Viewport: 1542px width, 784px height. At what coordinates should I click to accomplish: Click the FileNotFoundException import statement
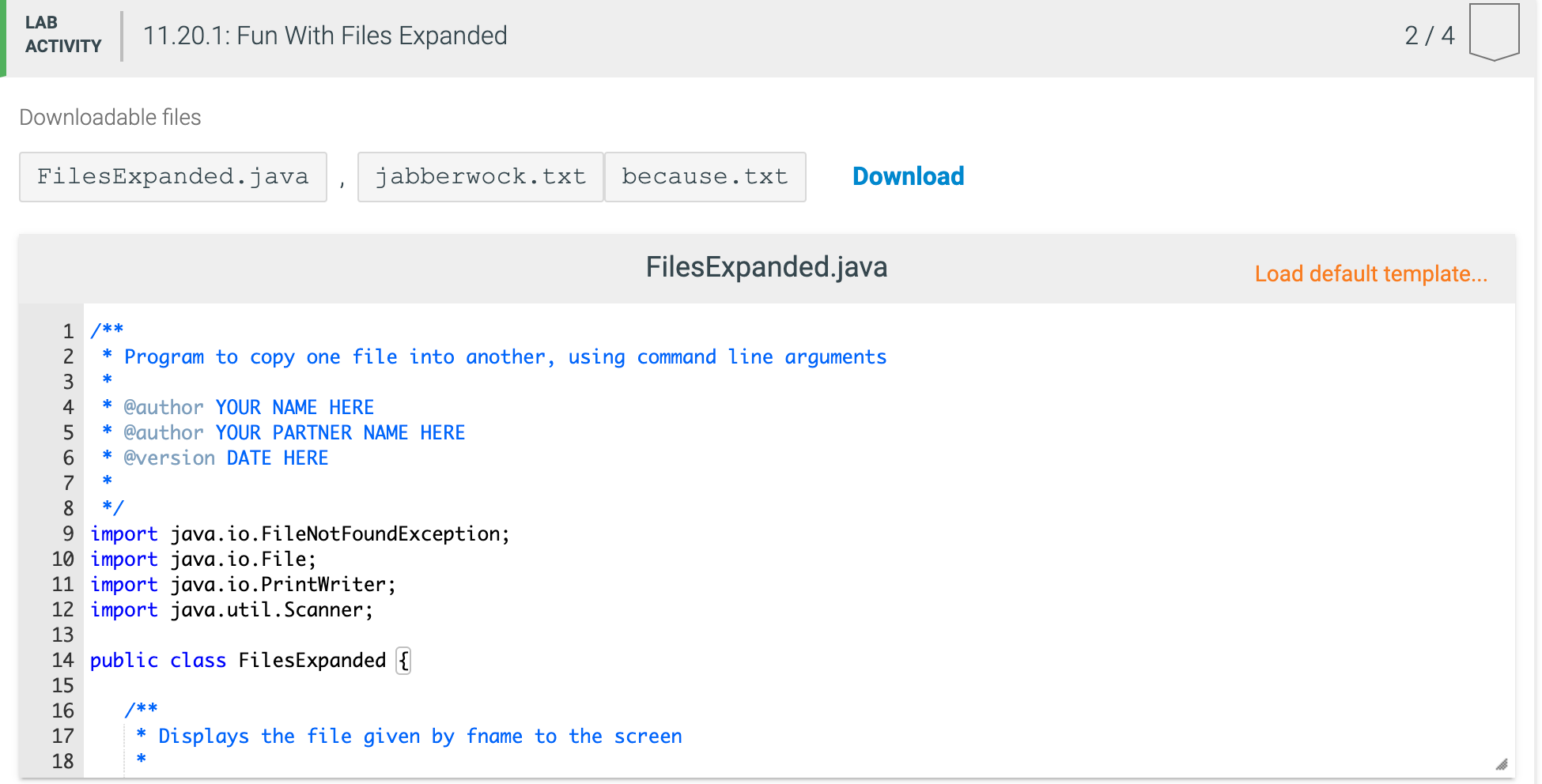[299, 533]
